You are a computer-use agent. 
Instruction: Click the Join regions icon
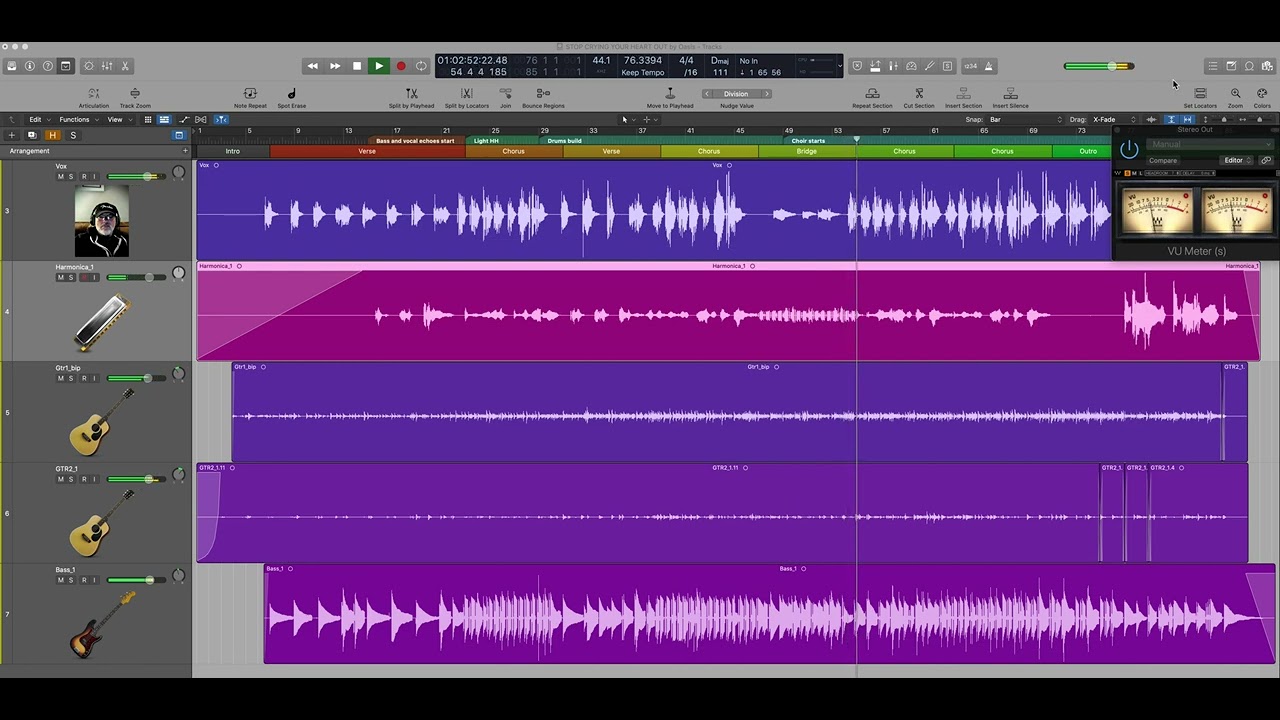pos(505,93)
